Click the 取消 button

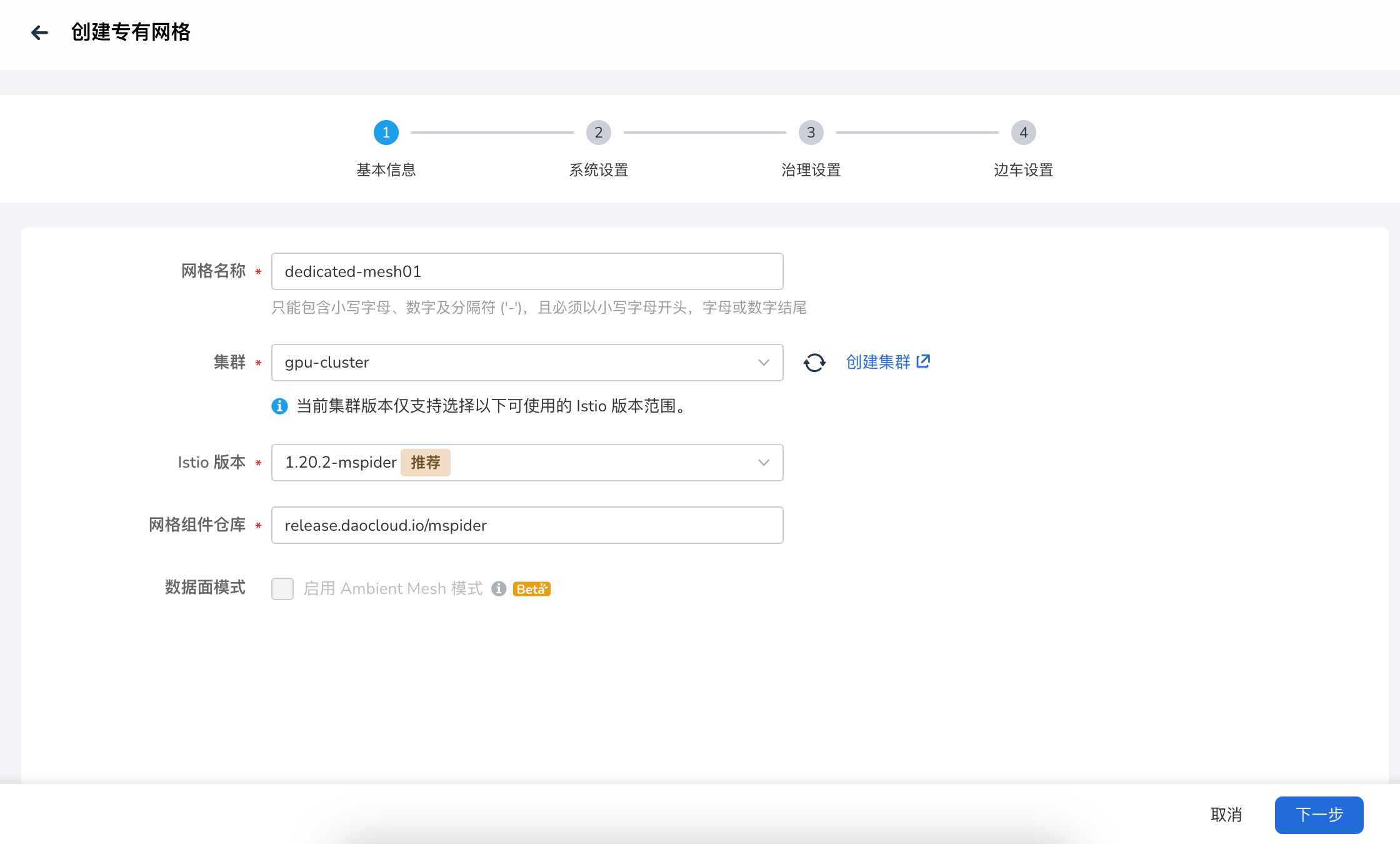click(x=1226, y=815)
